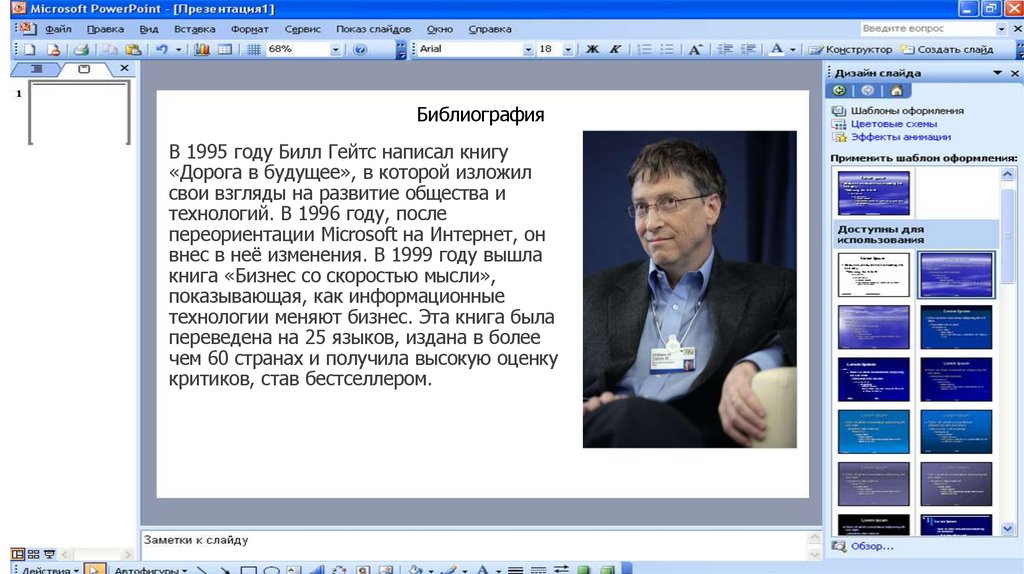This screenshot has width=1024, height=574.
Task: Open the Введите вопрос dropdown arrow
Action: pos(1001,29)
